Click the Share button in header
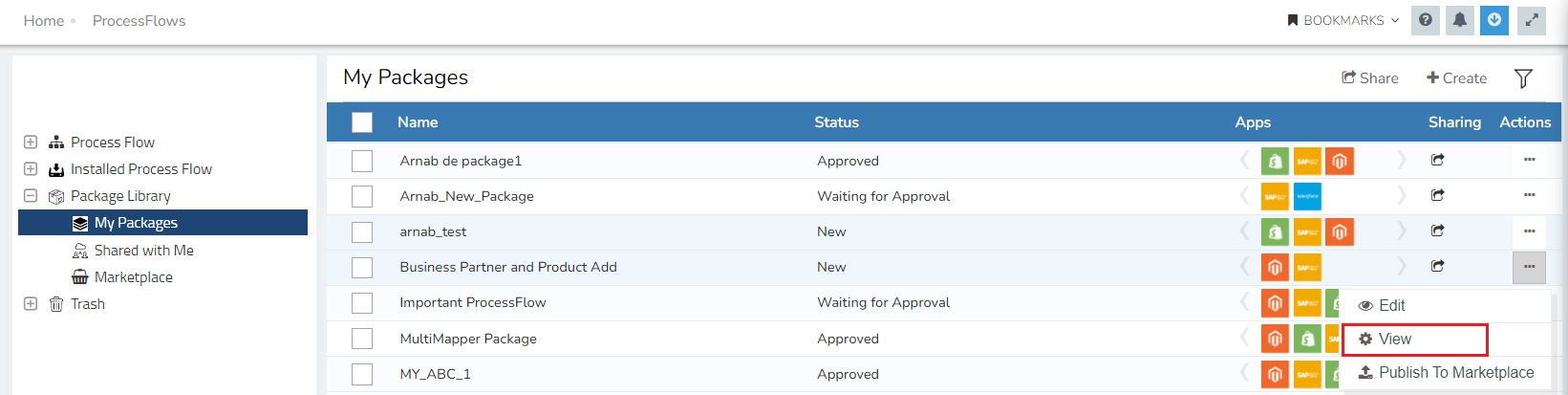 1369,78
